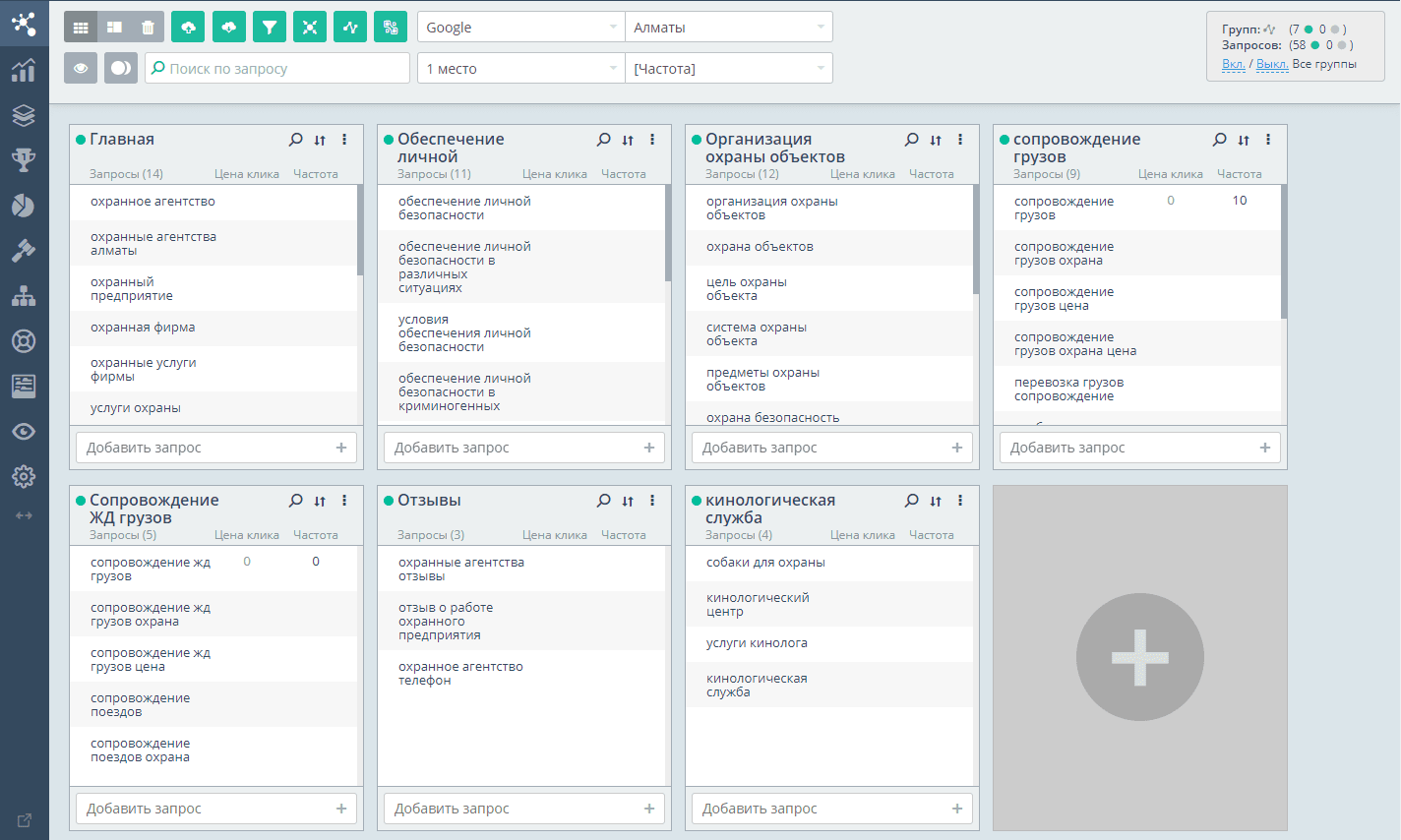1401x840 pixels.
Task: Open Сопровождение ЖД грузов three-dot menu
Action: tap(344, 501)
